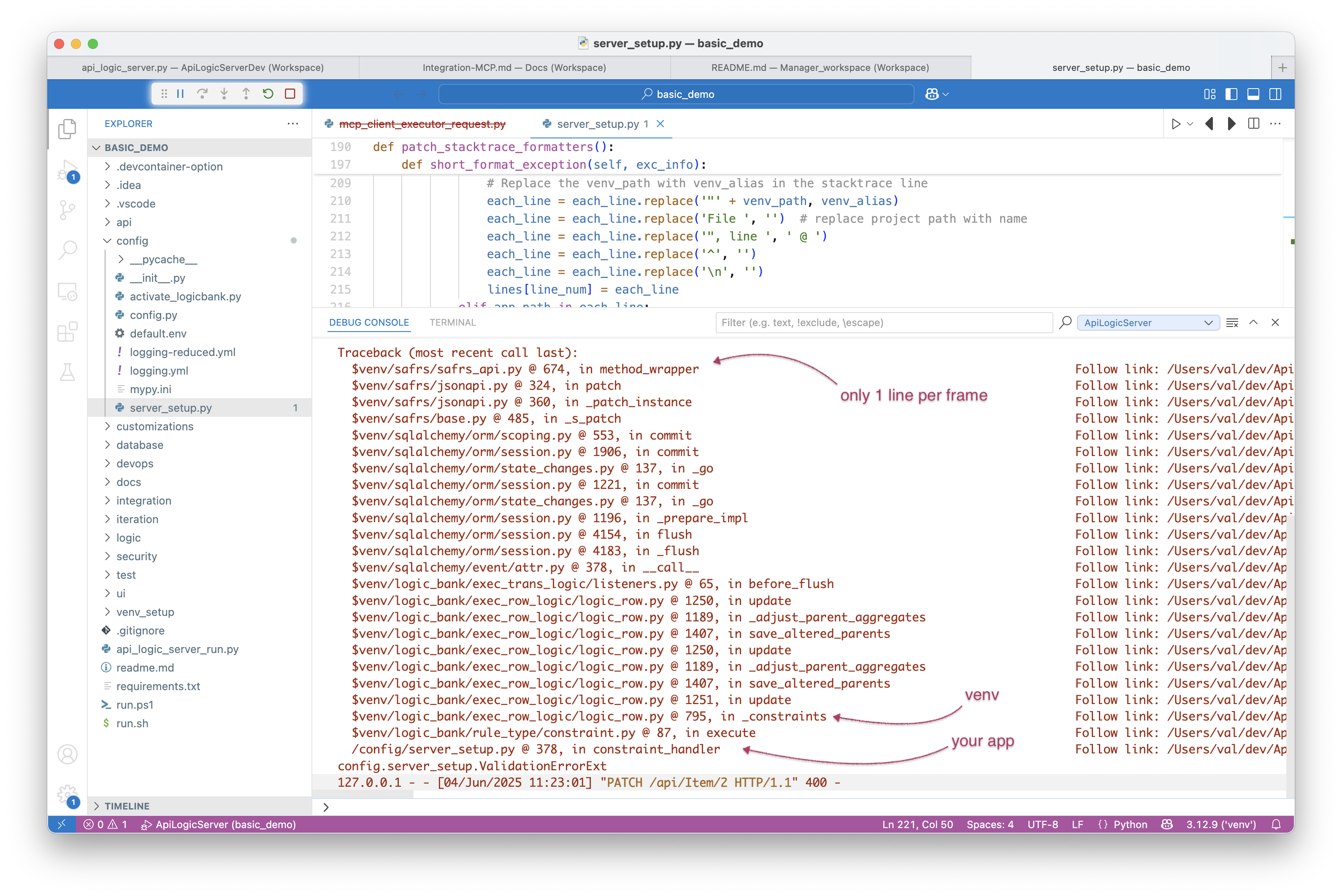The width and height of the screenshot is (1342, 896).
Task: Change Spaces: 4 indentation setting
Action: (990, 824)
